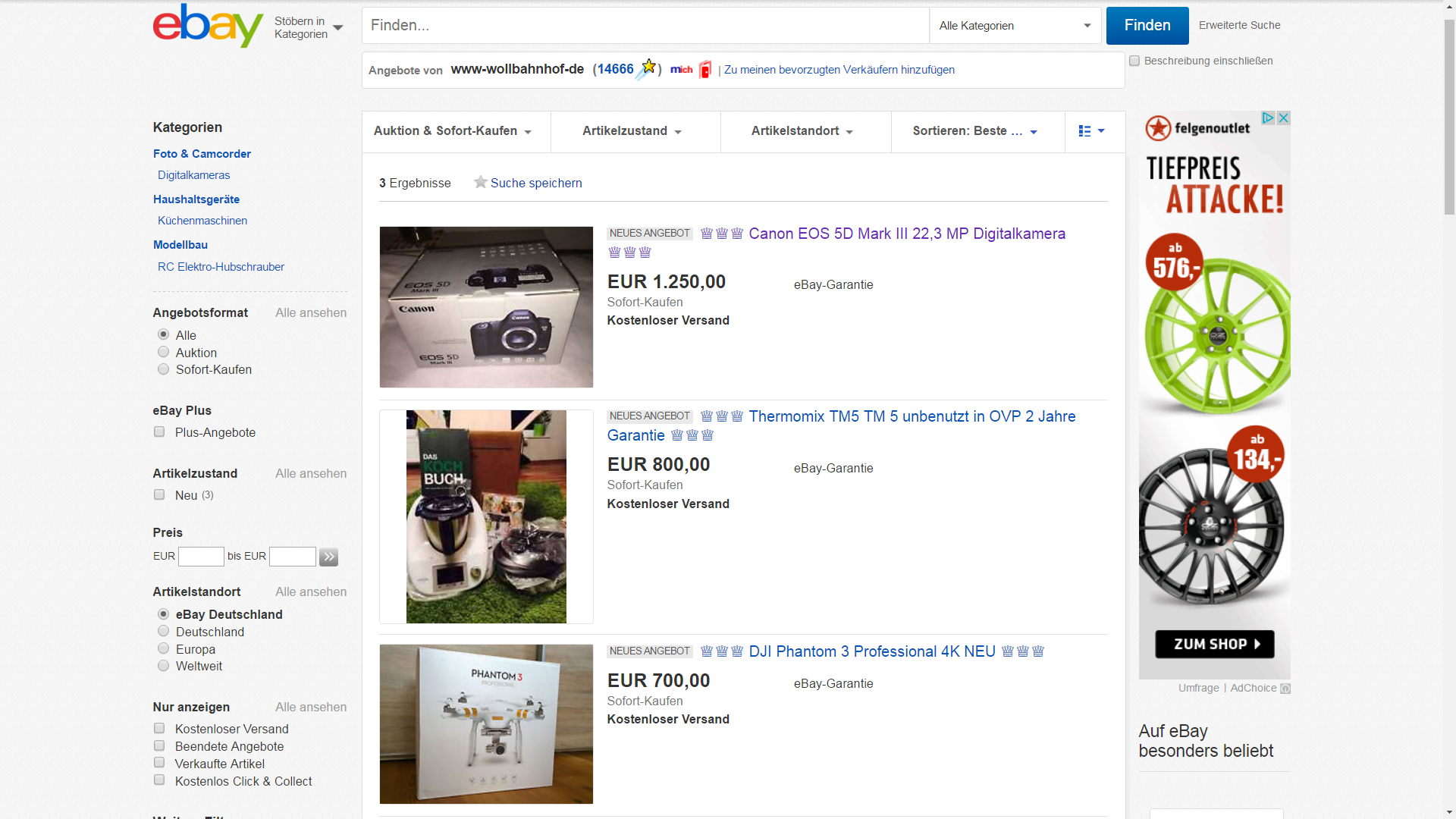
Task: Click the Suche speichern link
Action: click(x=536, y=183)
